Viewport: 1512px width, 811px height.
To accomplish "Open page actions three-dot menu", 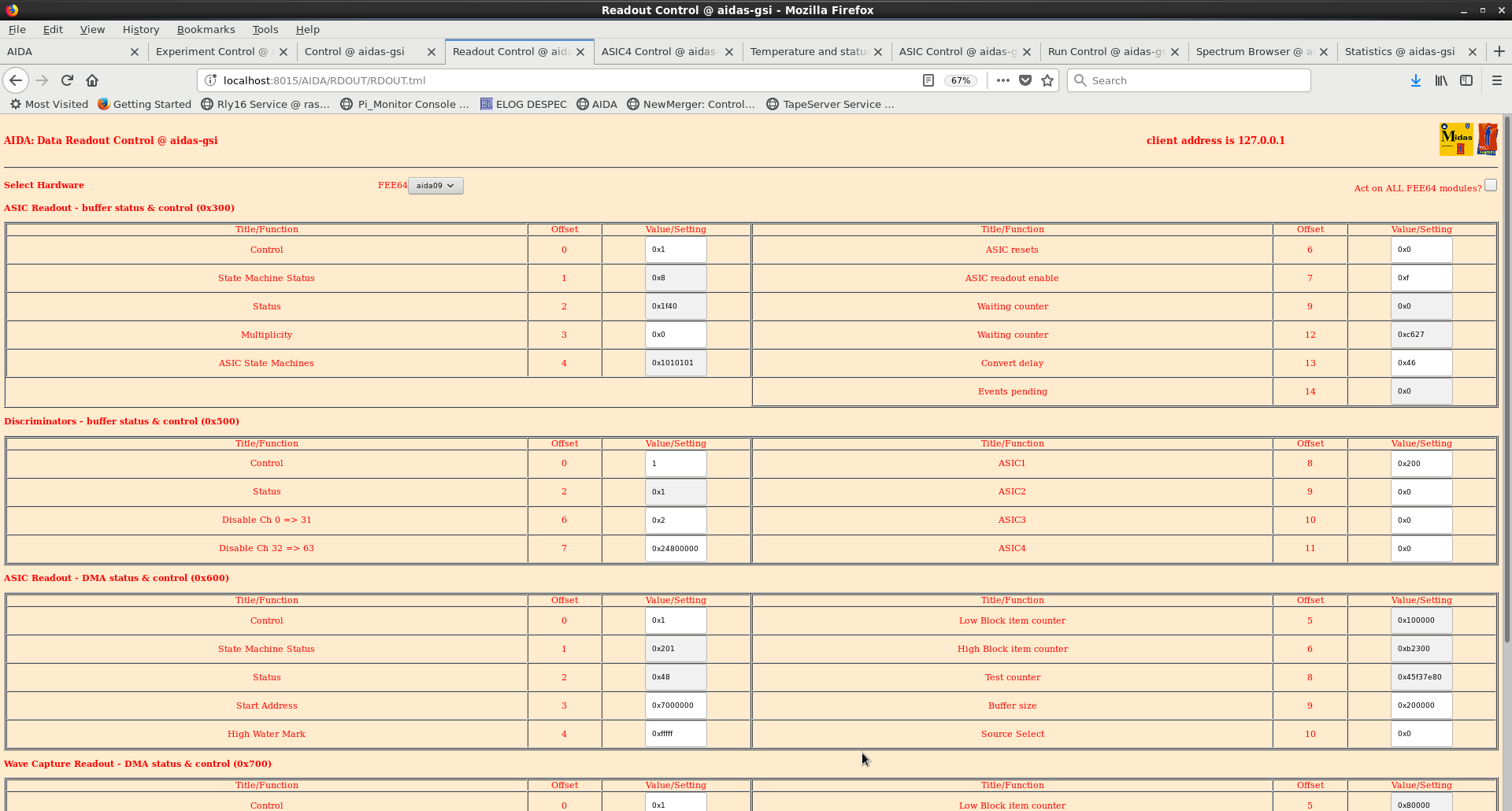I will click(1002, 80).
